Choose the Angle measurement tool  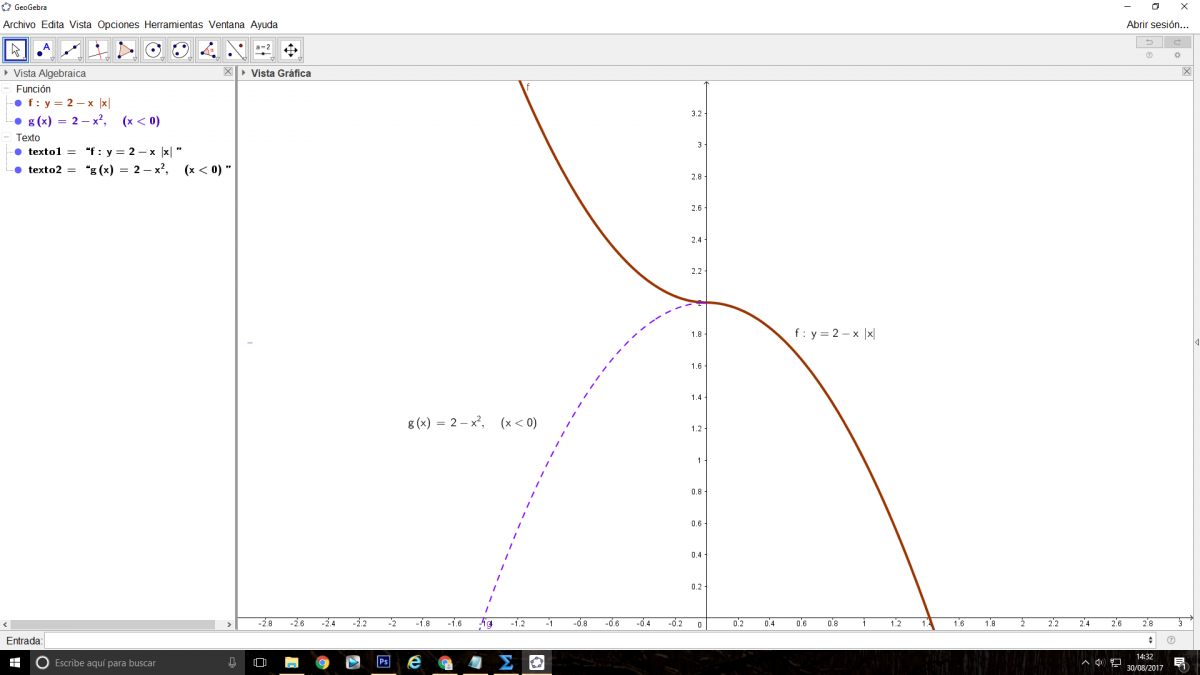point(208,50)
